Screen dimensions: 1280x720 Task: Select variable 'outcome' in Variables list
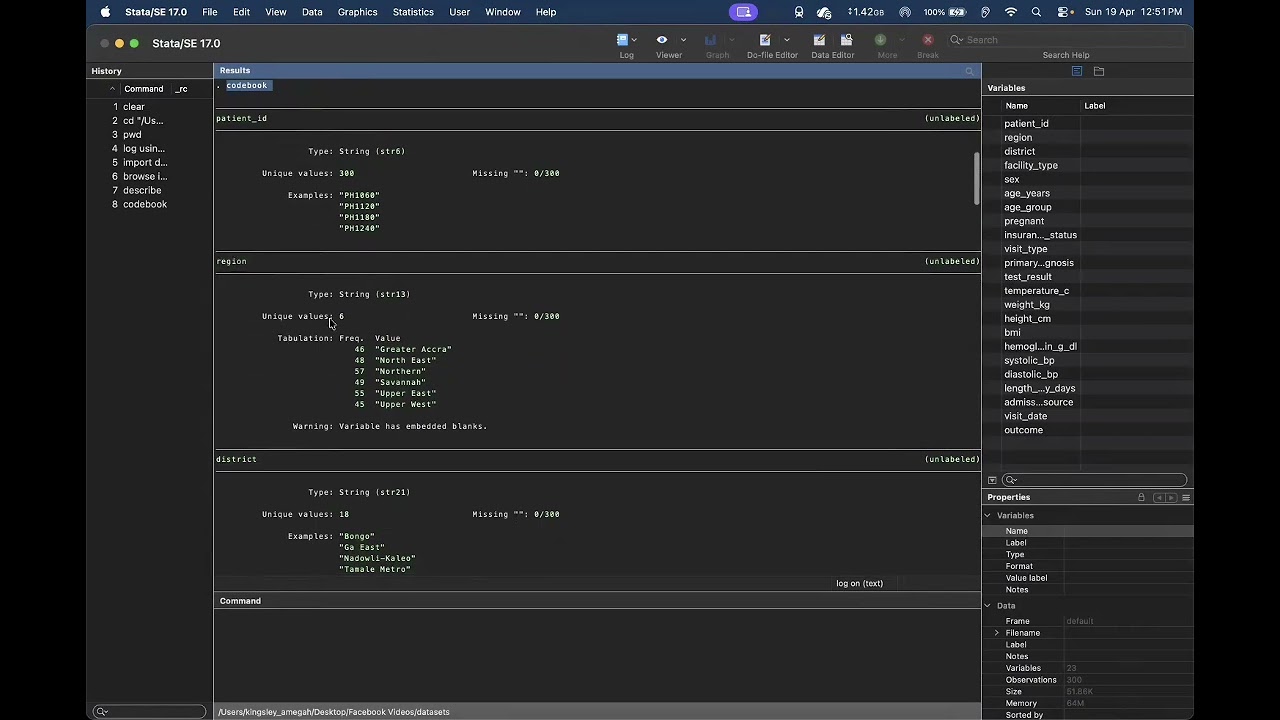pos(1023,430)
